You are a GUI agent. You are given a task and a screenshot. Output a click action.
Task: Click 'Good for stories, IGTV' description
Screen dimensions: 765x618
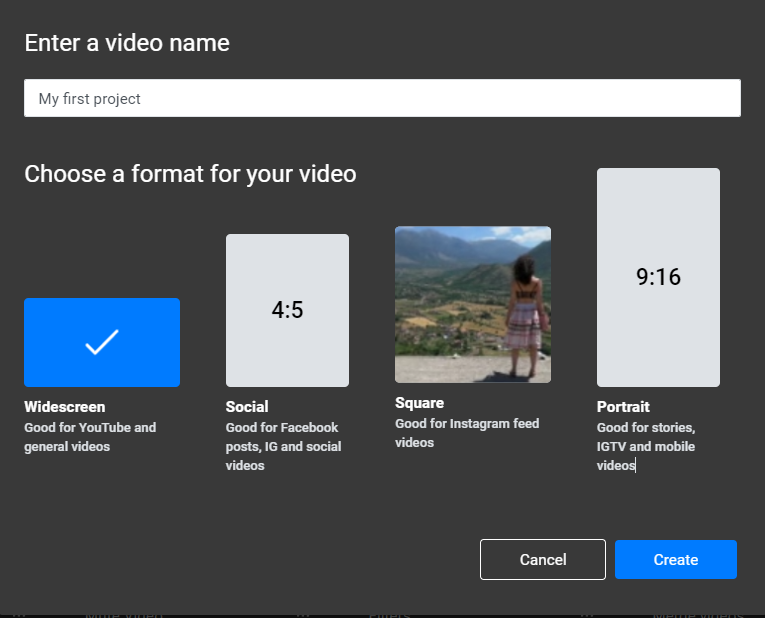(646, 446)
